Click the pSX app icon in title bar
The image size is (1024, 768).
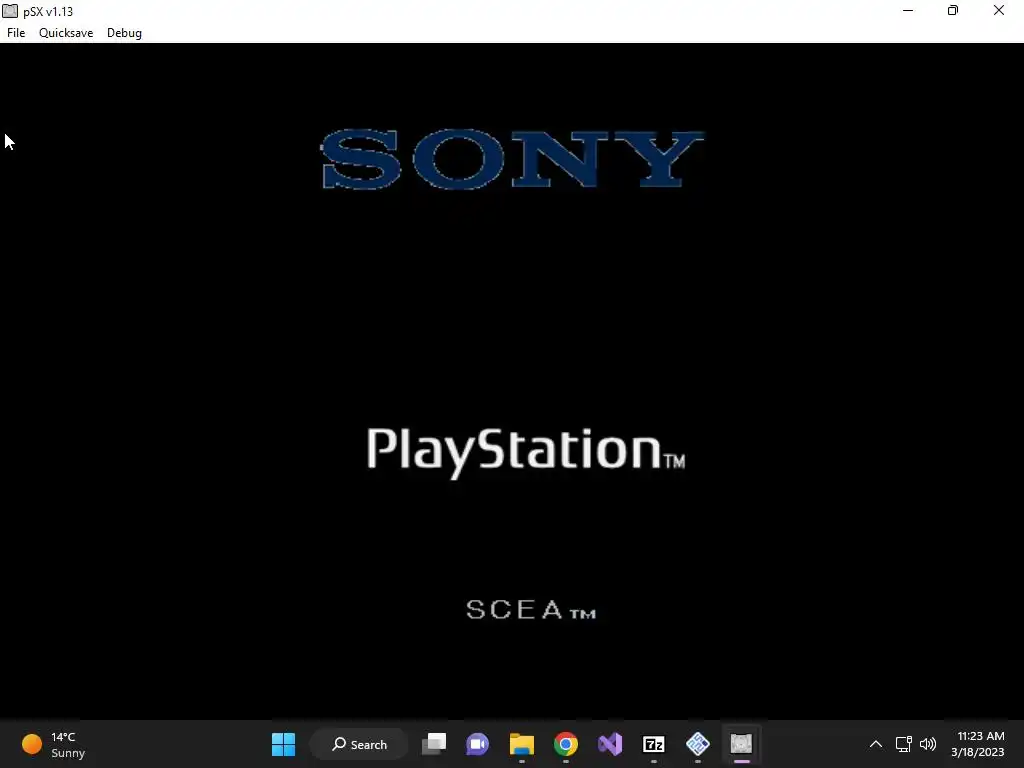[10, 11]
